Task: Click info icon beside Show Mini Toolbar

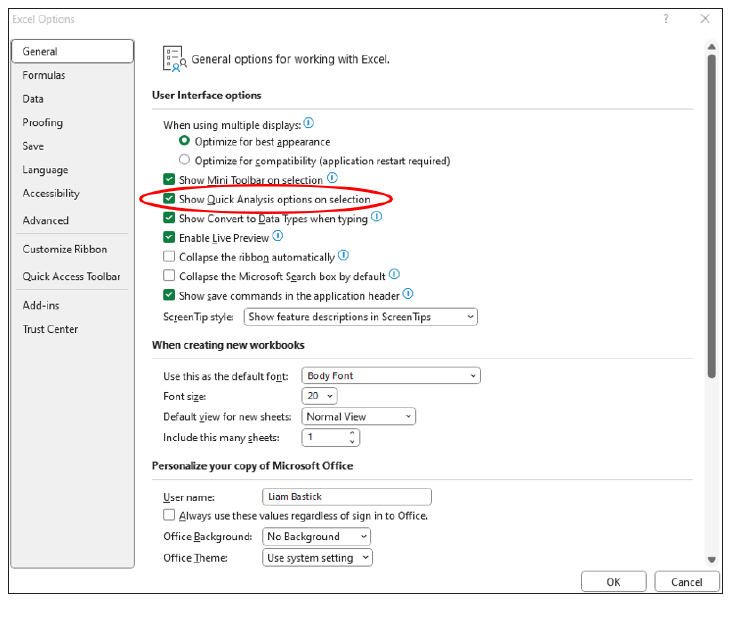Action: (332, 178)
